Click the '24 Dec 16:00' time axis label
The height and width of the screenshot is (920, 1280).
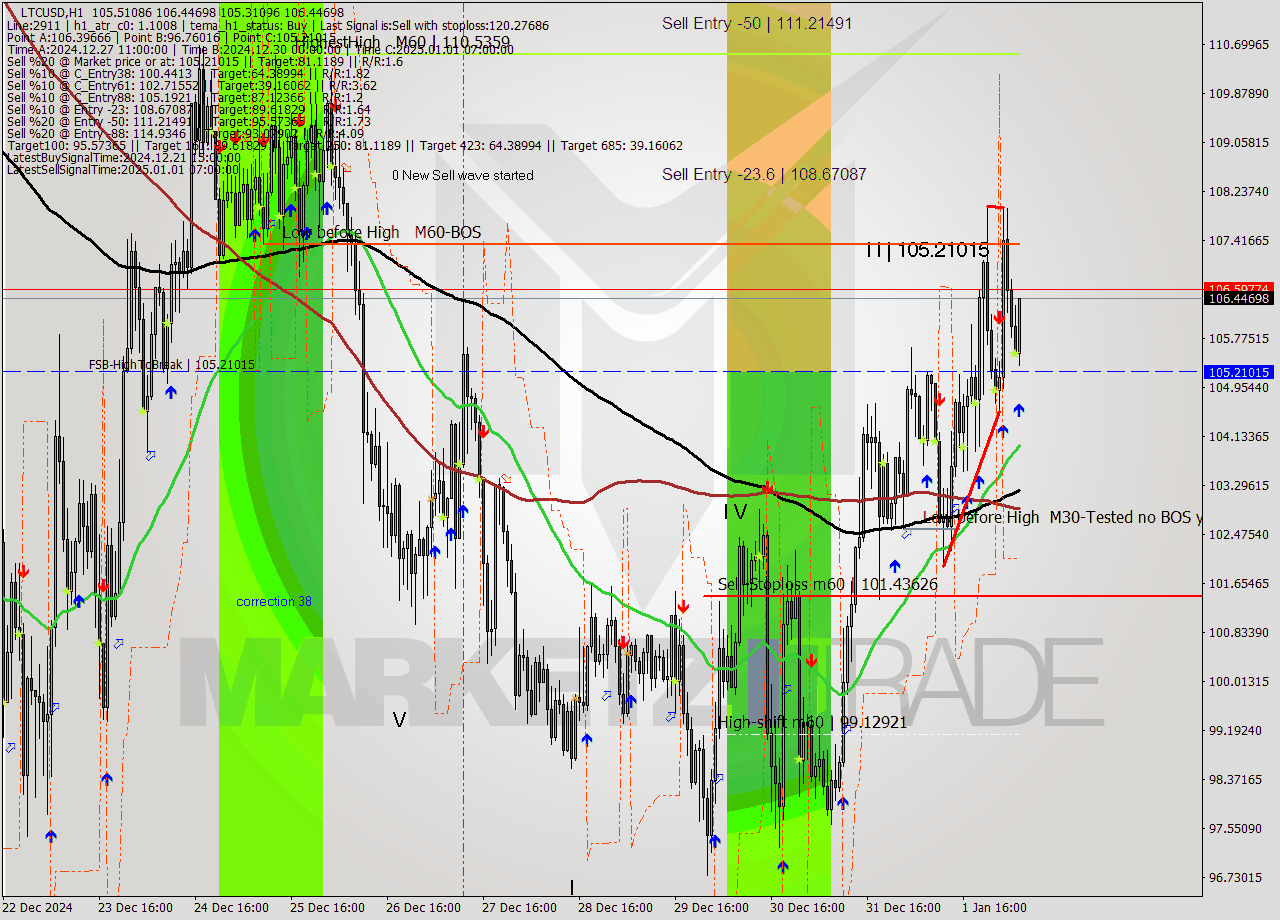click(x=231, y=908)
